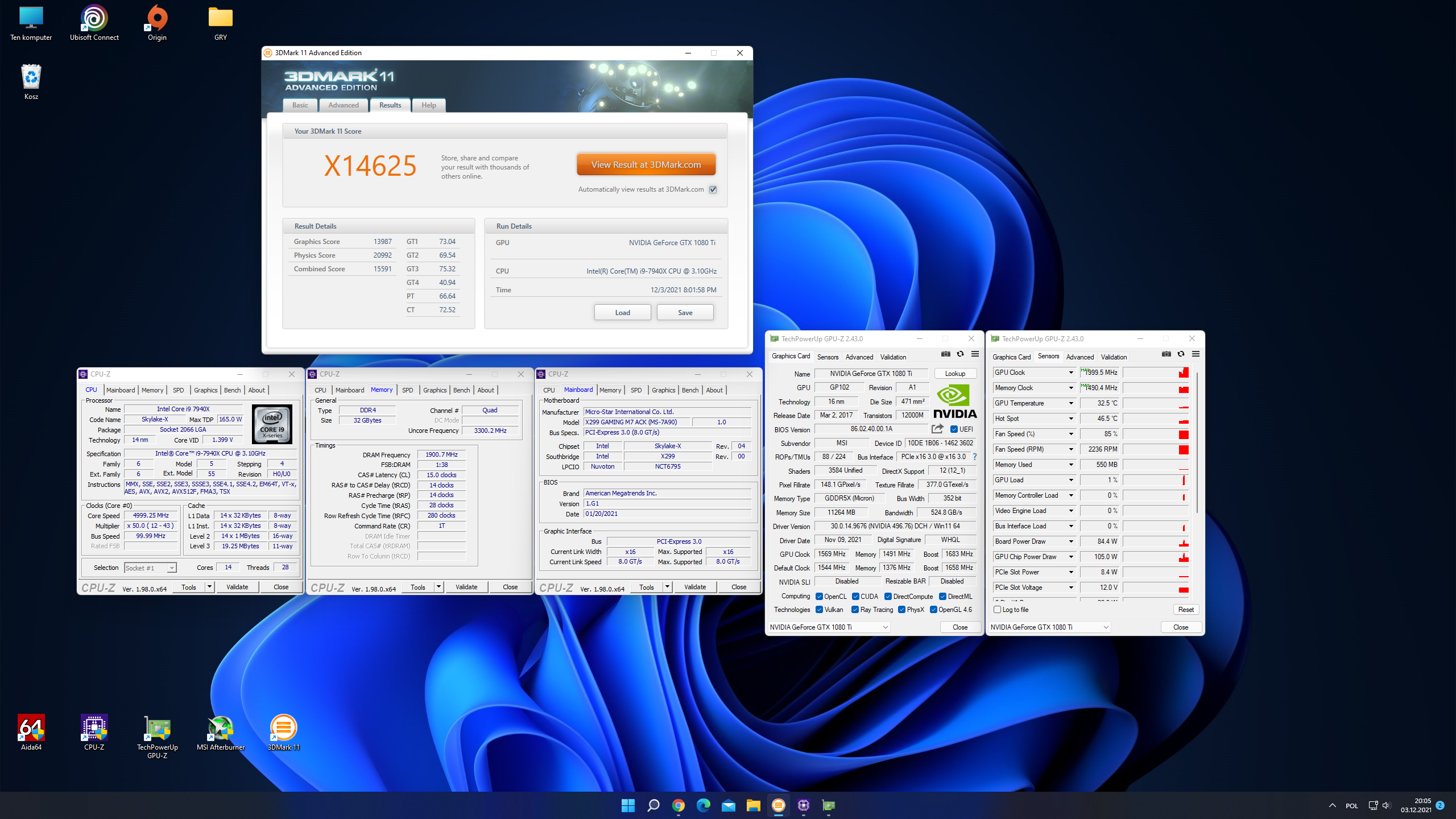This screenshot has height=819, width=1456.
Task: Toggle the Vulkan checkbox
Action: tap(819, 610)
